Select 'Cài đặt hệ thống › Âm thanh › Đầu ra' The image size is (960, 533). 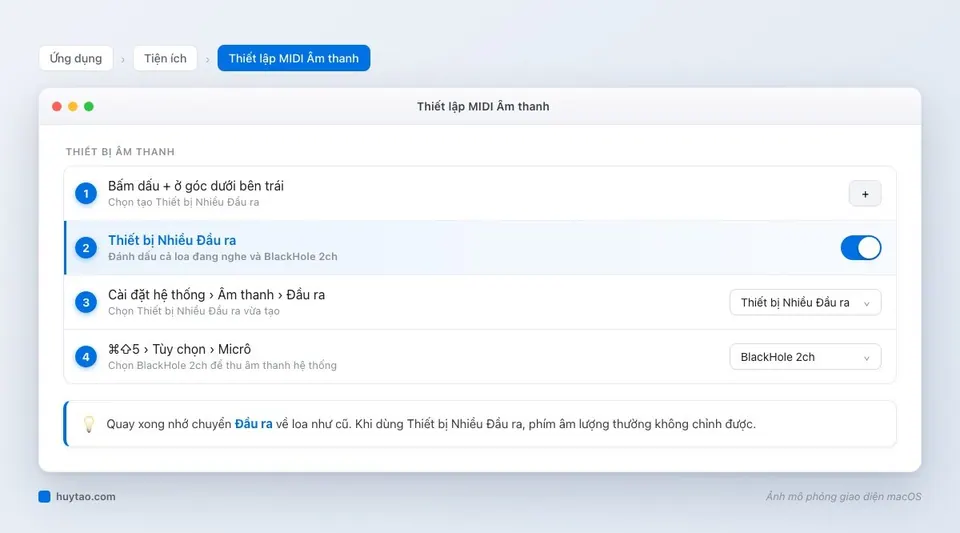(217, 295)
